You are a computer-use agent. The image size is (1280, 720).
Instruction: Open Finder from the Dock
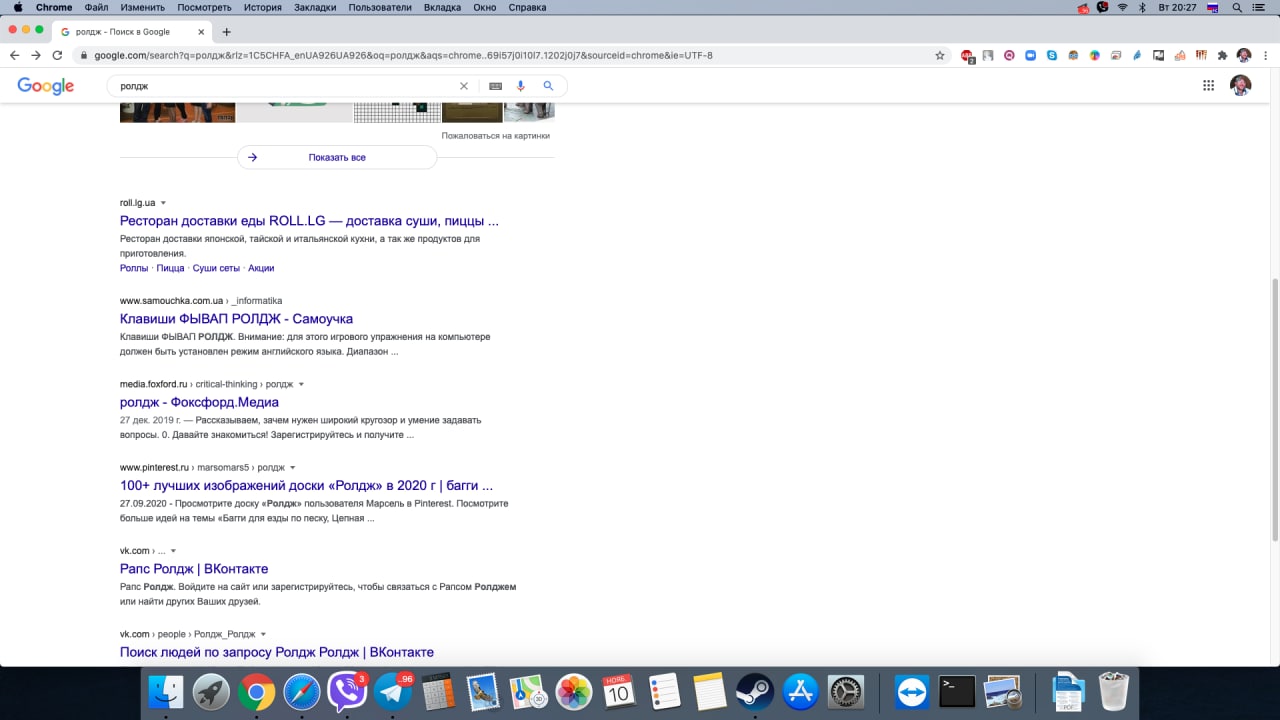click(166, 692)
